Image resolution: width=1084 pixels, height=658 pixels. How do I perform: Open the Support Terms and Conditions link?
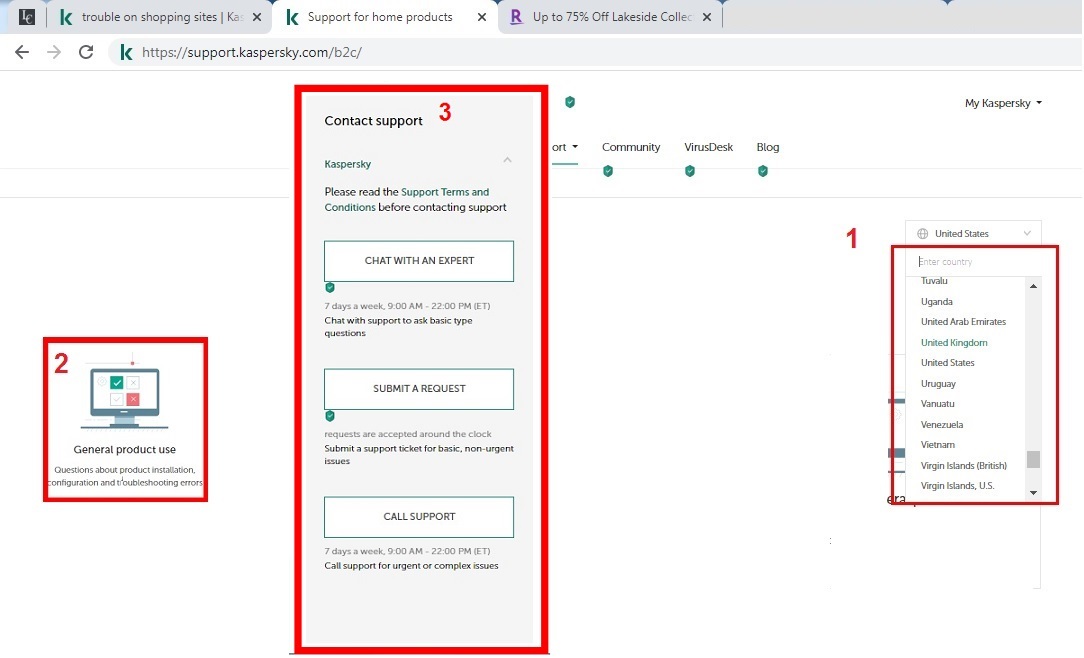point(406,199)
